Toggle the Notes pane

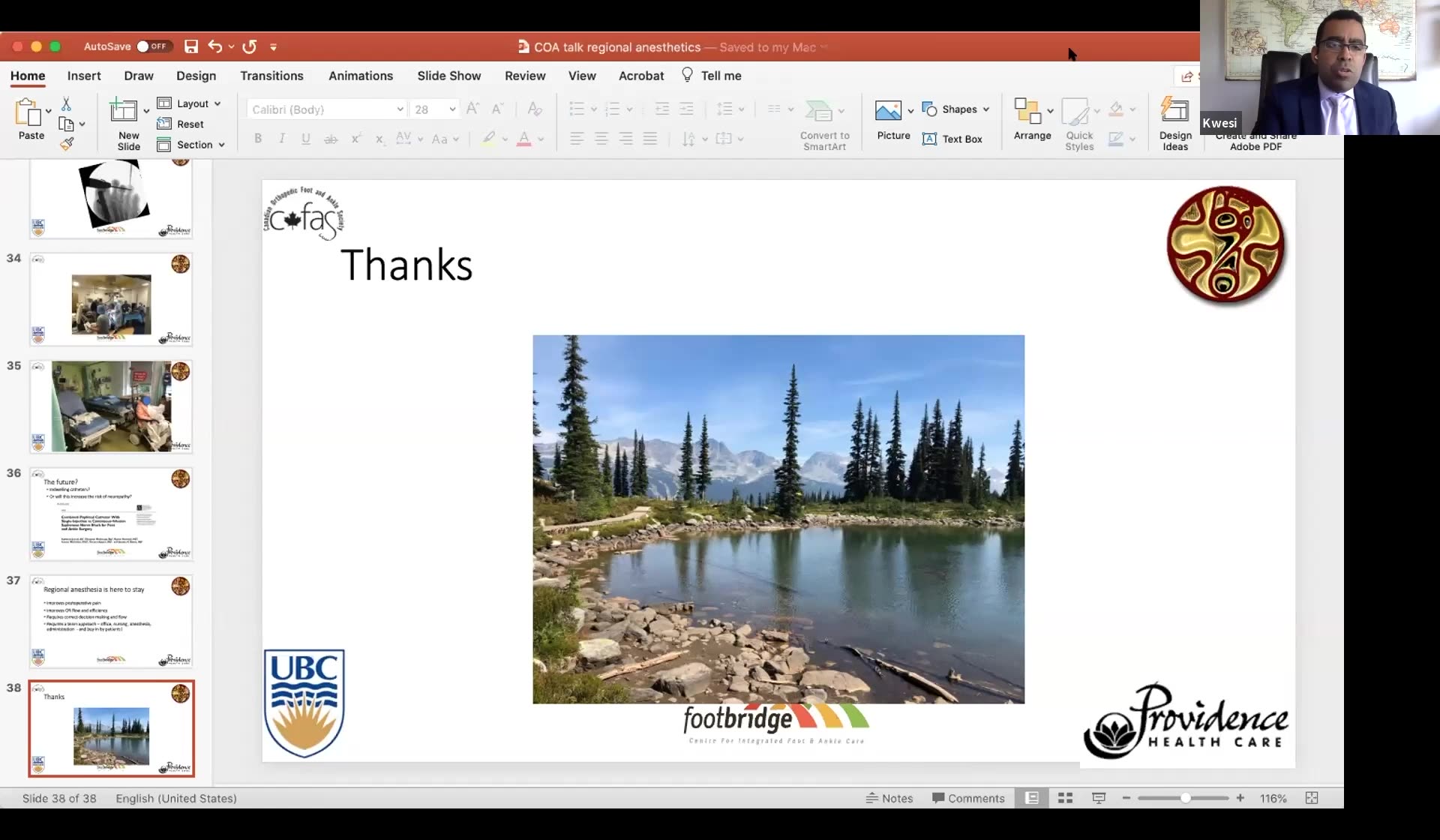889,798
